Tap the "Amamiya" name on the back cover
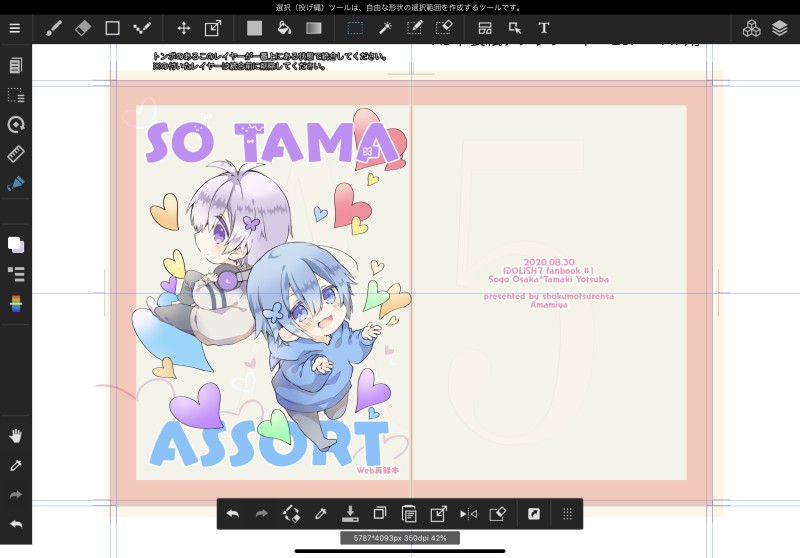Screen dimensions: 800x558 point(548,305)
